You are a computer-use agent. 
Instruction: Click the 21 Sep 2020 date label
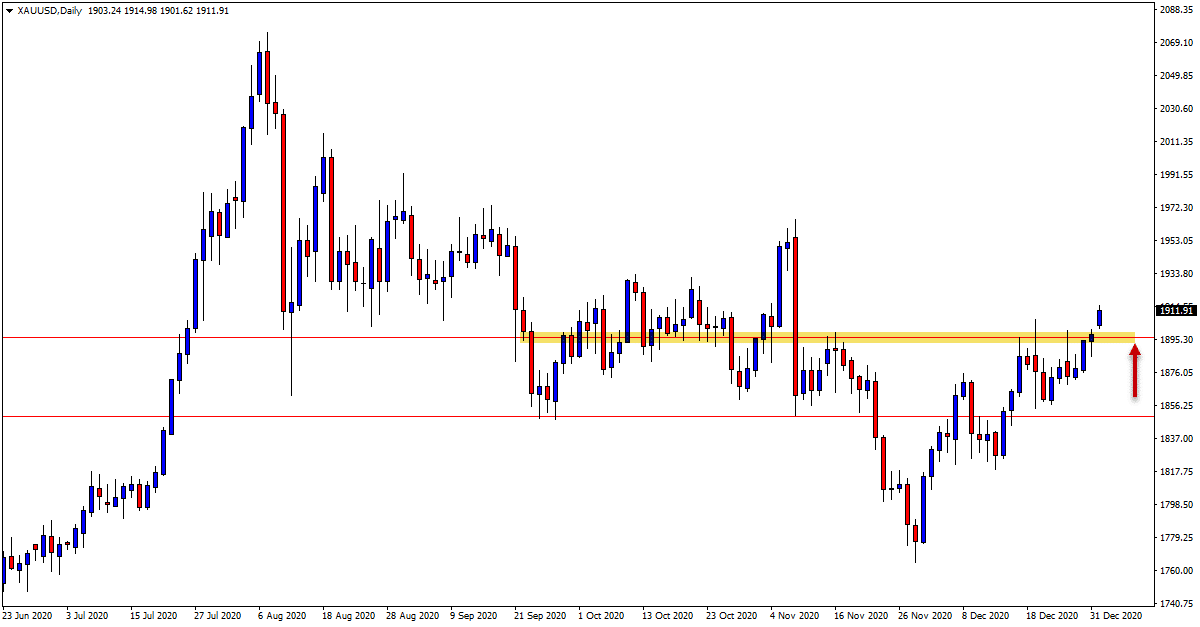[x=541, y=616]
